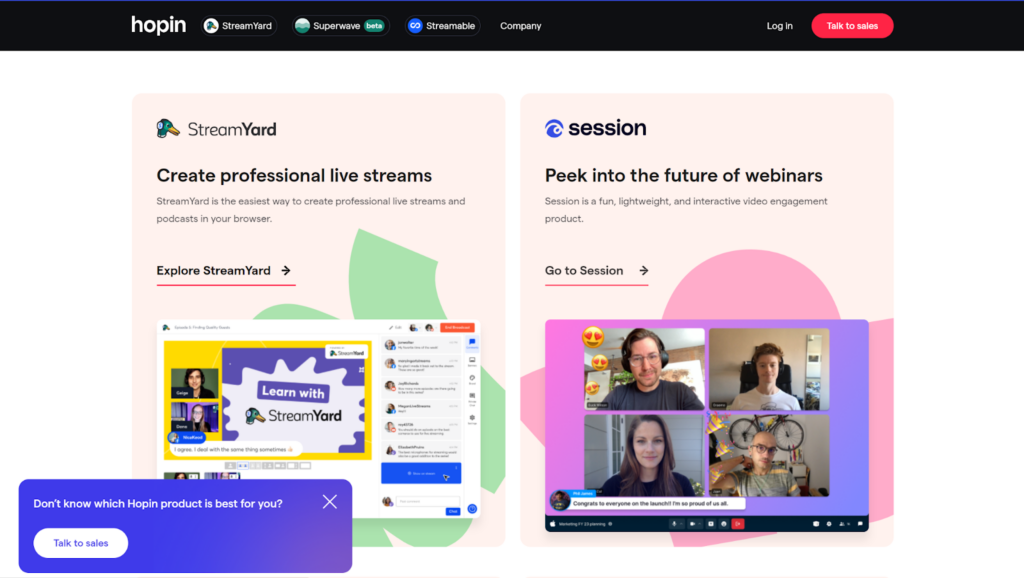
Task: Click the red Talk to sales header button
Action: [x=852, y=25]
